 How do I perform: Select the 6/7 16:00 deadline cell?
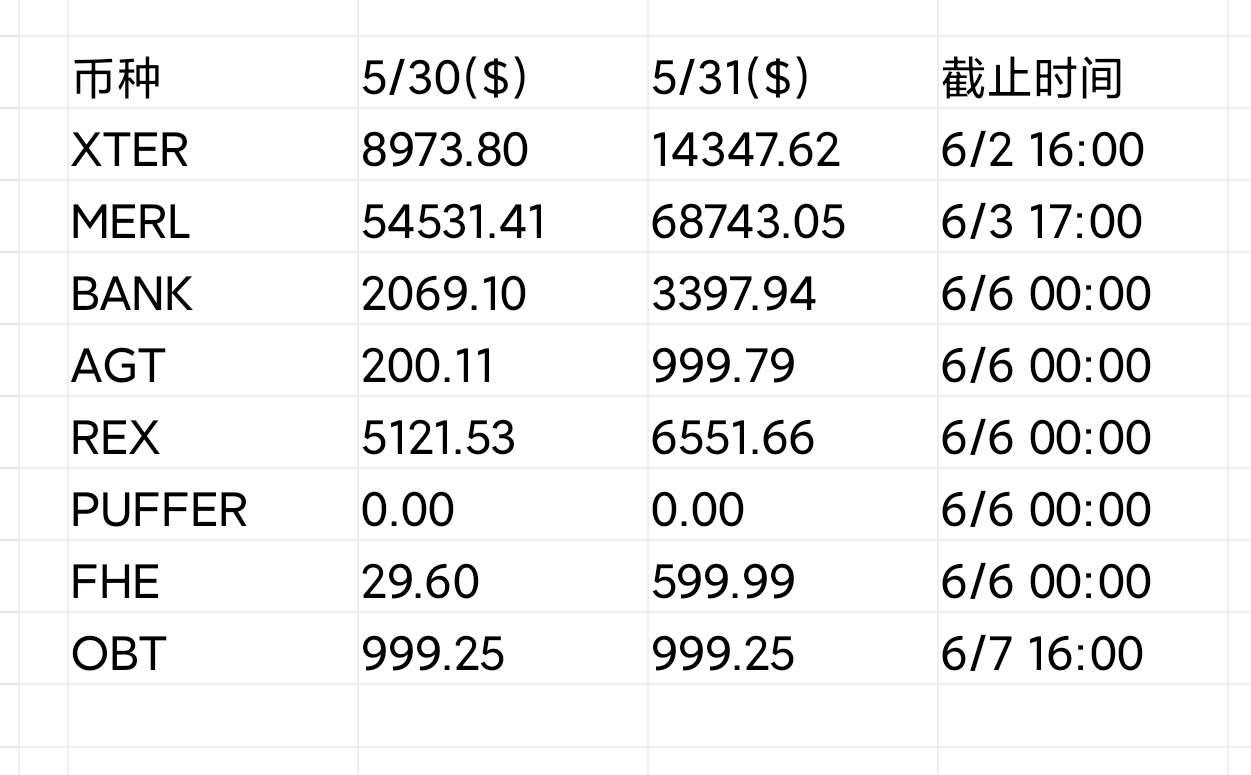pos(1083,649)
